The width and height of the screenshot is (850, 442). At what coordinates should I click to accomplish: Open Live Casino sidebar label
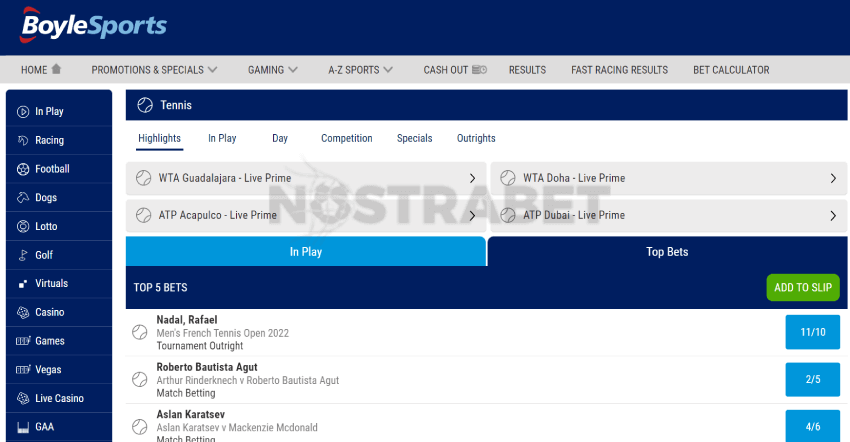tap(60, 398)
